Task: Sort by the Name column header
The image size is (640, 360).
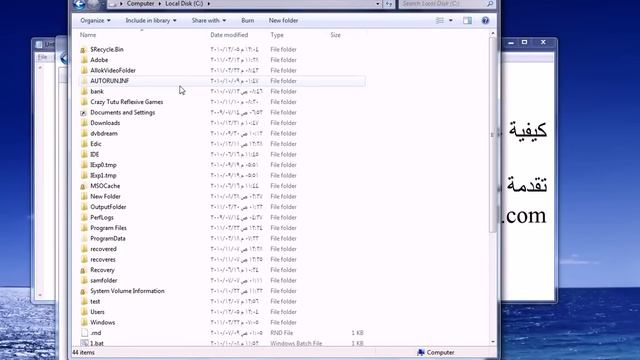Action: (x=88, y=35)
